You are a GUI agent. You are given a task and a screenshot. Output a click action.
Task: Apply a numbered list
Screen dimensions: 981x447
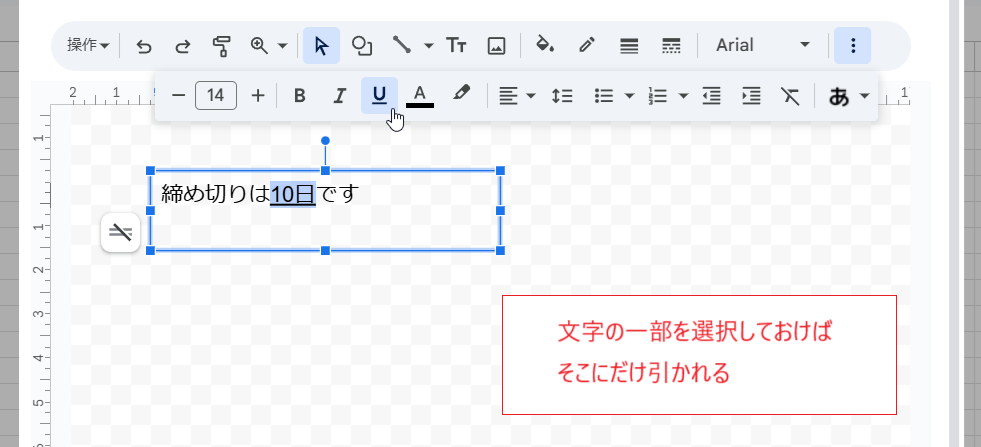pos(658,96)
